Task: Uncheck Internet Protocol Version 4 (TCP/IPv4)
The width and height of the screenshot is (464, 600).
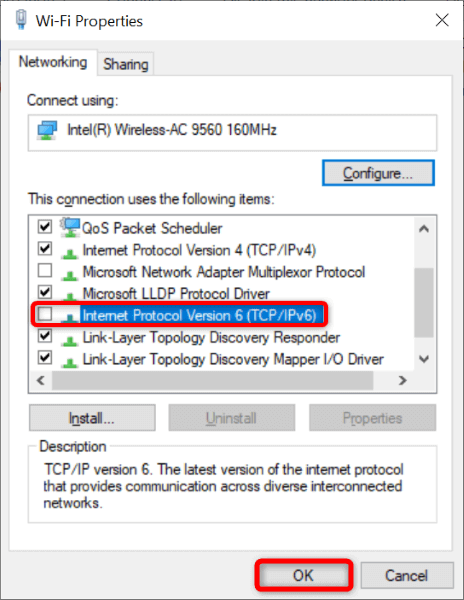Action: (x=45, y=249)
